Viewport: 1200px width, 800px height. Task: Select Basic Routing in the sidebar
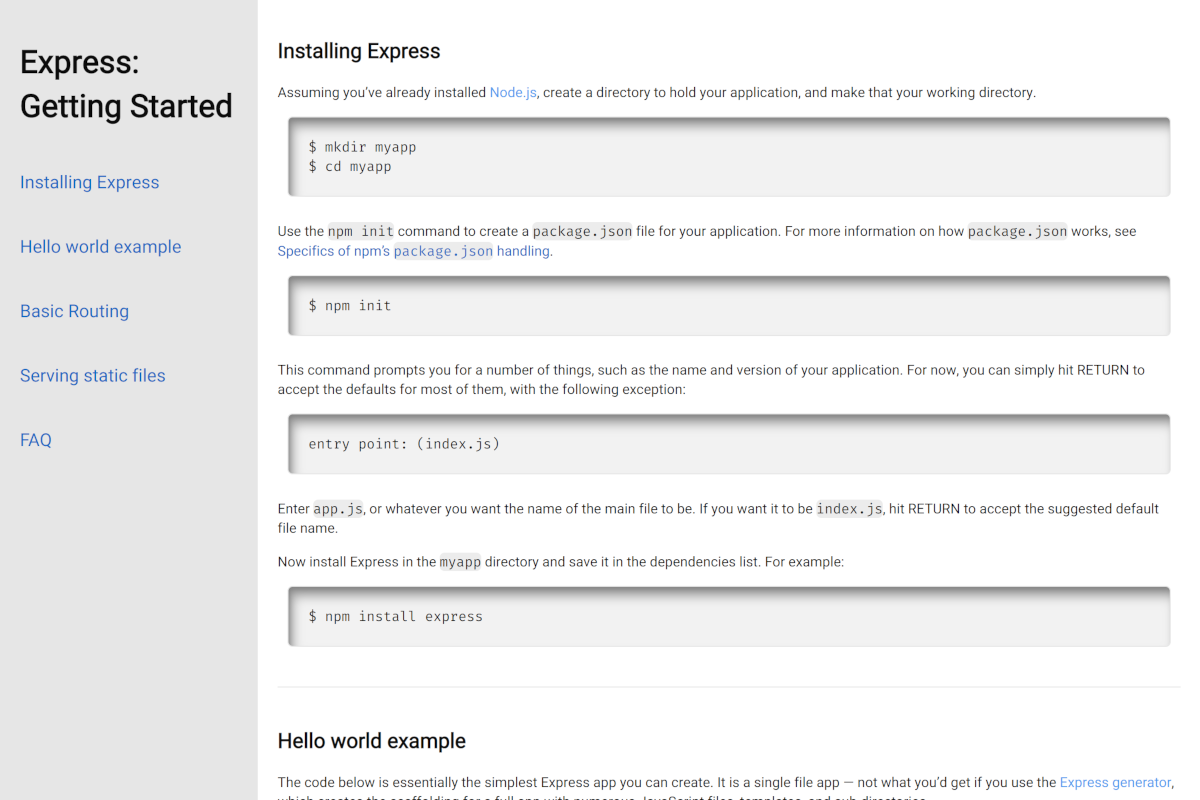click(x=74, y=311)
